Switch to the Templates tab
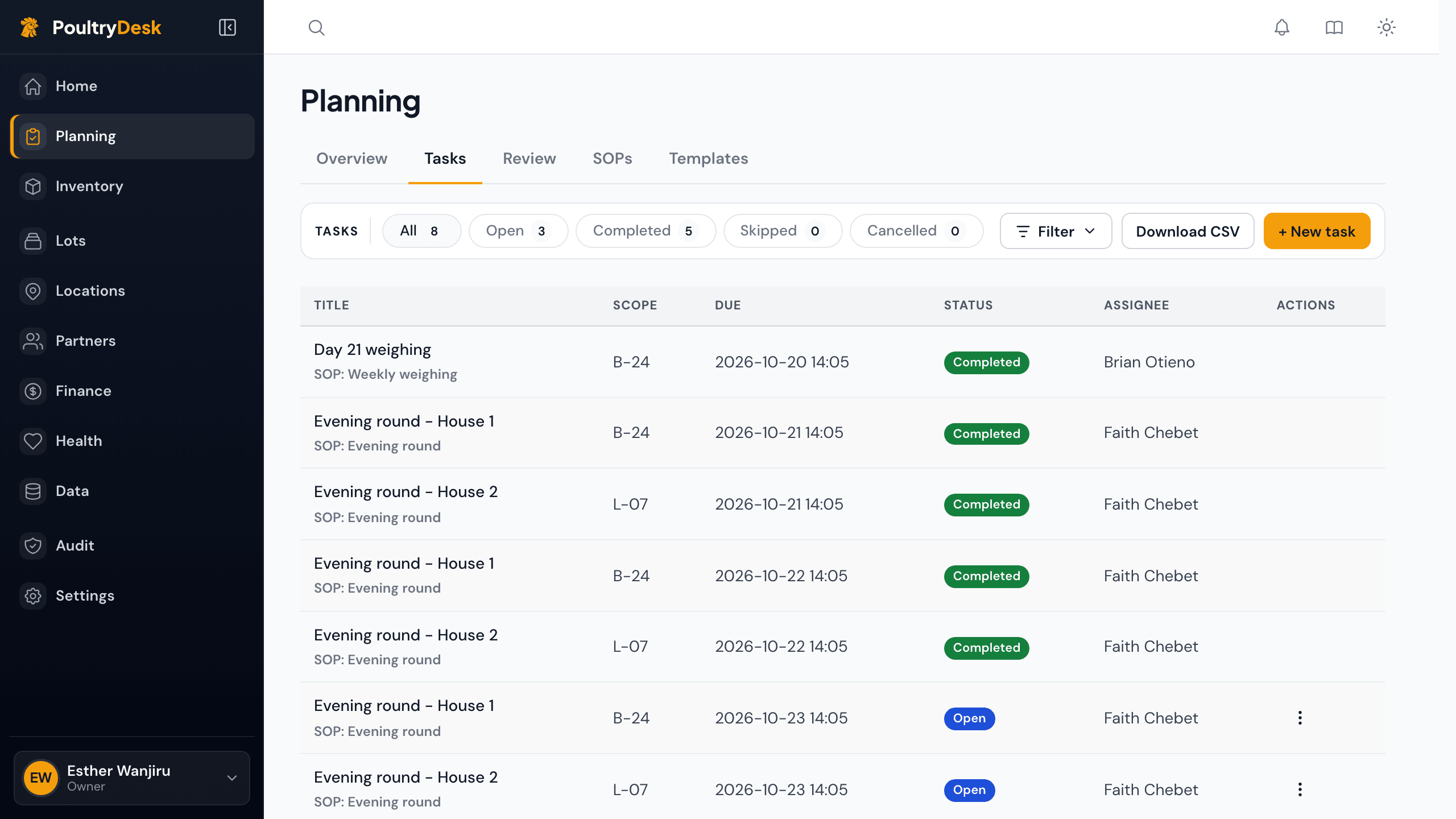The width and height of the screenshot is (1456, 819). click(x=708, y=159)
